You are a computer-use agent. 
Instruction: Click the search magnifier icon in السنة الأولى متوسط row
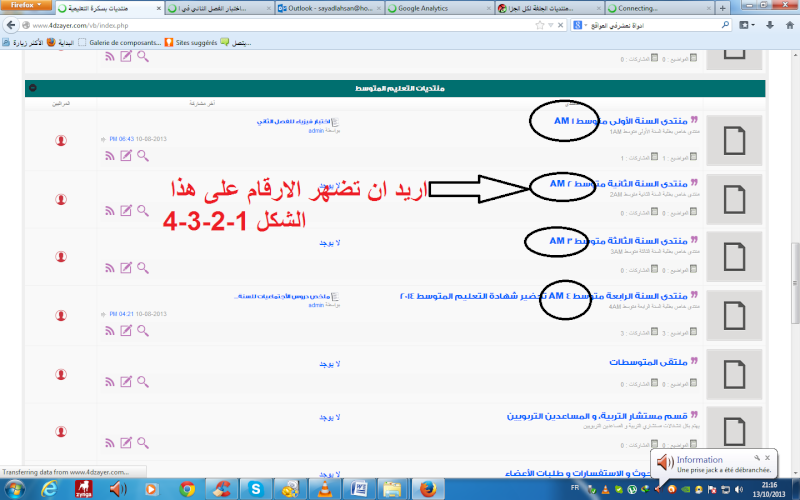click(143, 156)
